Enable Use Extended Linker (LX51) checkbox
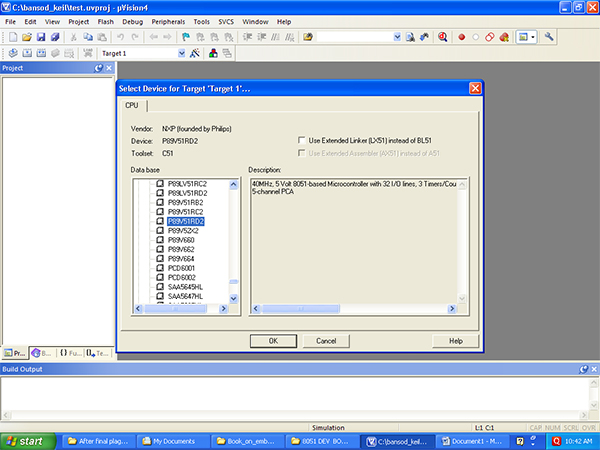Screen dimensions: 600x450 pos(302,140)
